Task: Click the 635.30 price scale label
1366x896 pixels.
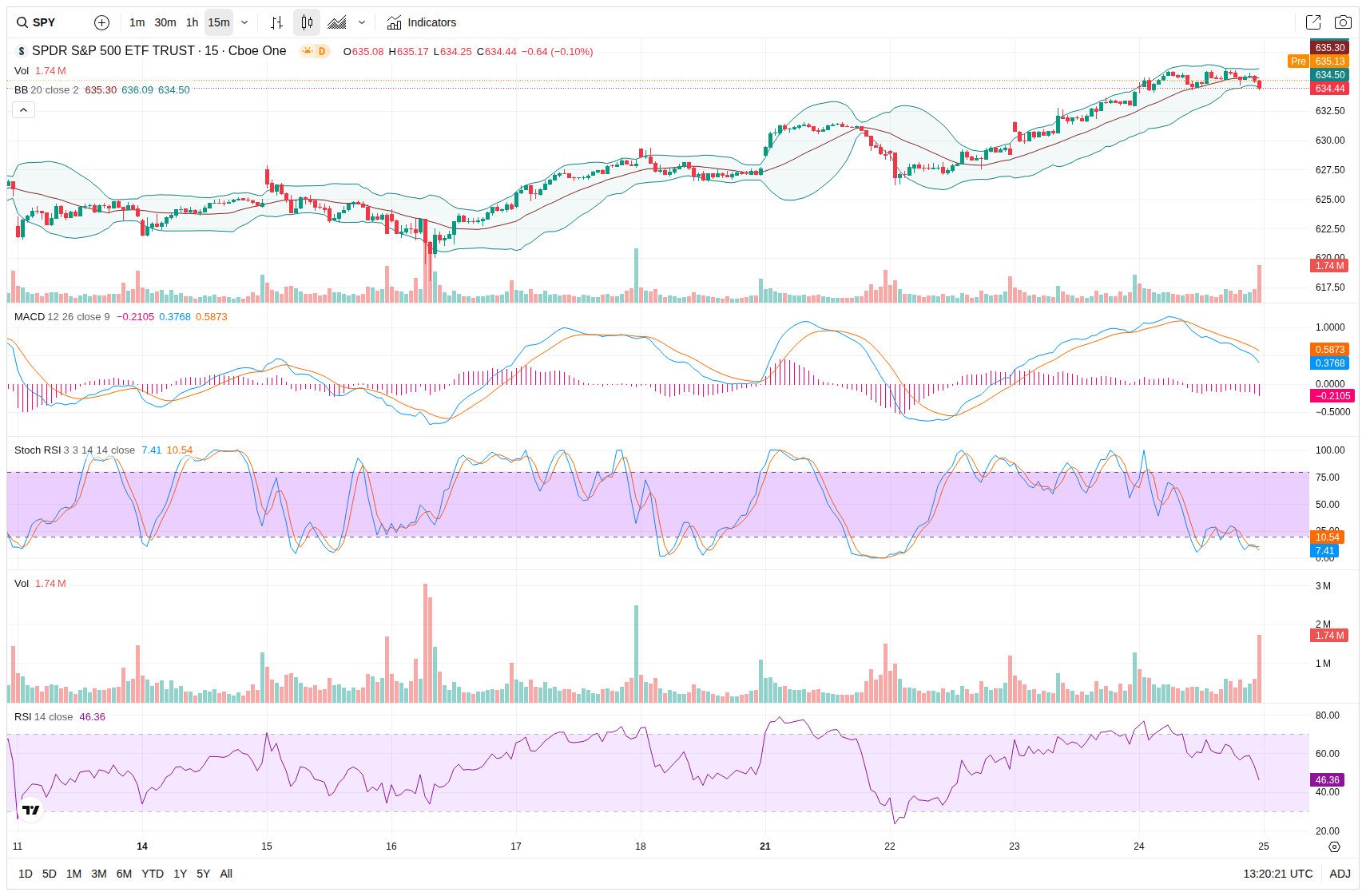Action: click(1329, 48)
